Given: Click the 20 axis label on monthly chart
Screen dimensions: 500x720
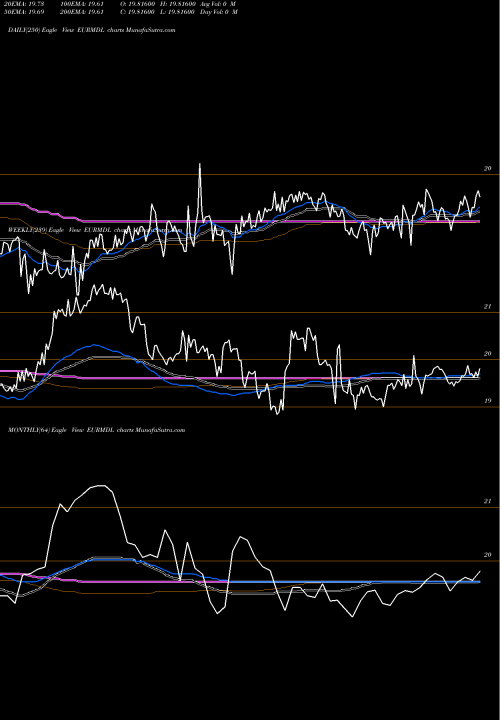Looking at the screenshot, I should click(x=488, y=555).
